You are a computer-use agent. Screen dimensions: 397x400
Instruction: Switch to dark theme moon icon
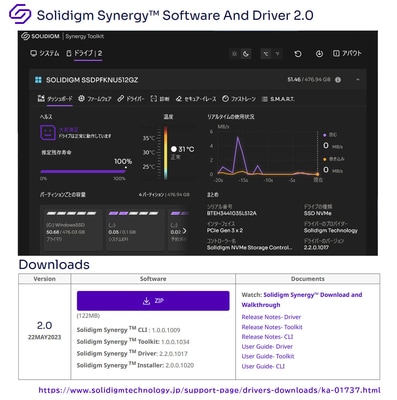pos(246,54)
